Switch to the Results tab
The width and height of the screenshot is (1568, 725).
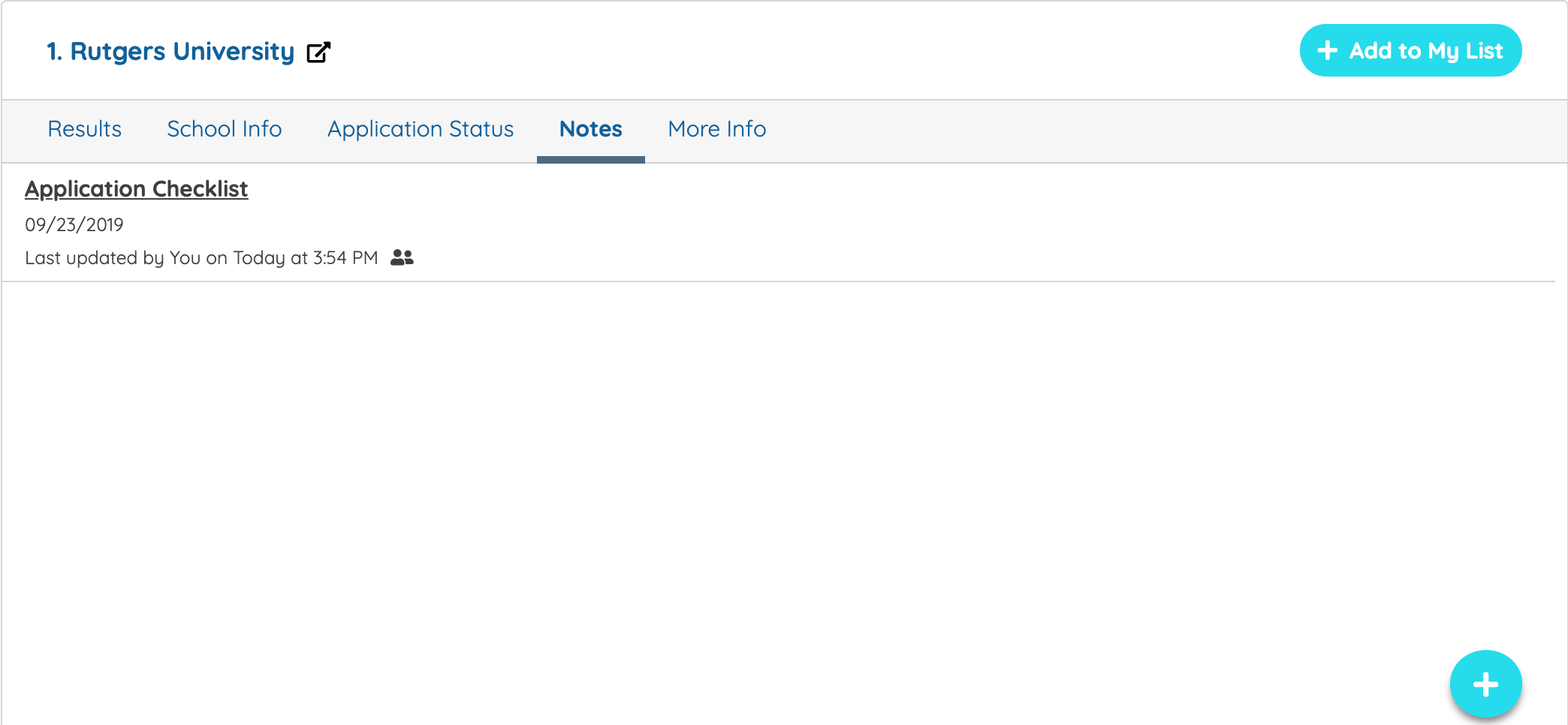[x=84, y=129]
